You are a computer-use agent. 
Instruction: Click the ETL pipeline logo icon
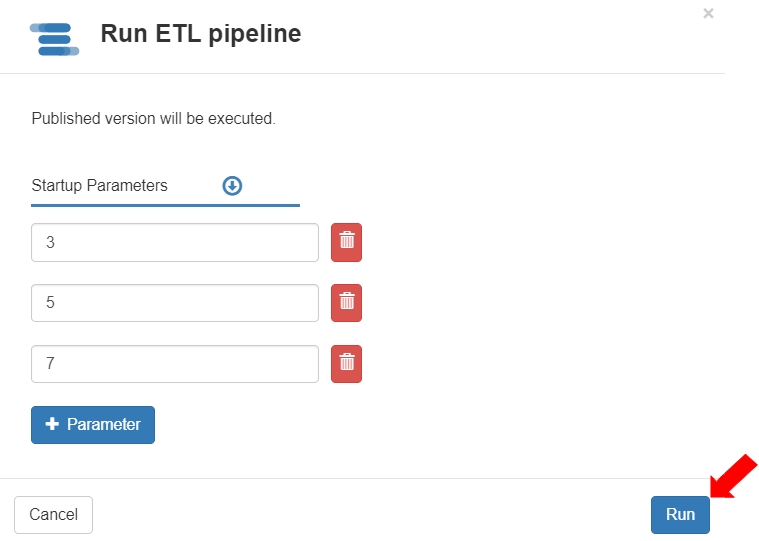pos(55,39)
